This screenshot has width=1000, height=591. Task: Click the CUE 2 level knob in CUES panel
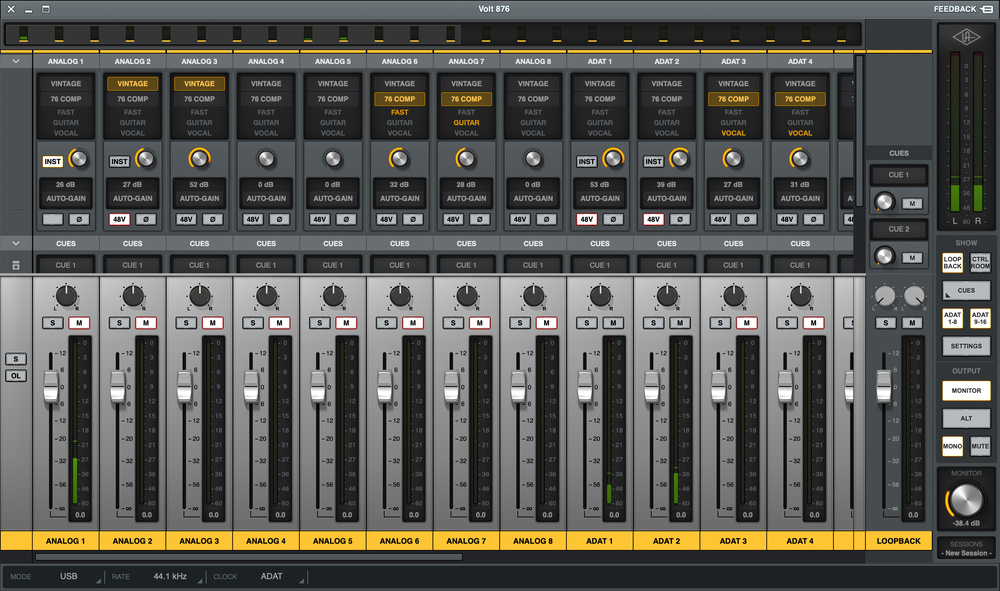point(885,256)
